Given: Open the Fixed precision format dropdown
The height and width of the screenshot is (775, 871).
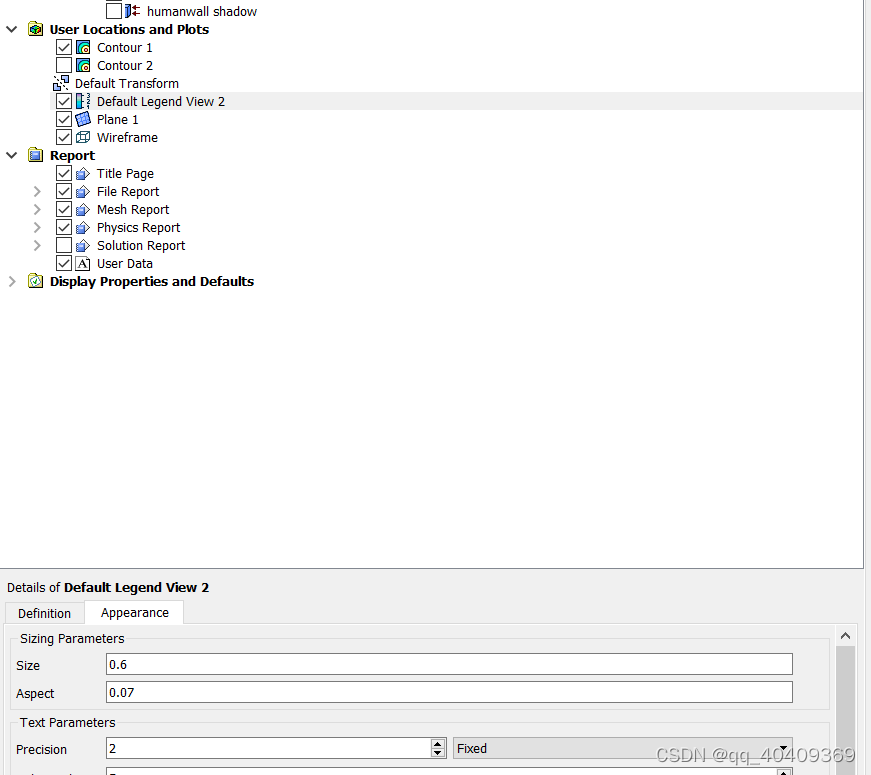Looking at the screenshot, I should click(x=623, y=748).
